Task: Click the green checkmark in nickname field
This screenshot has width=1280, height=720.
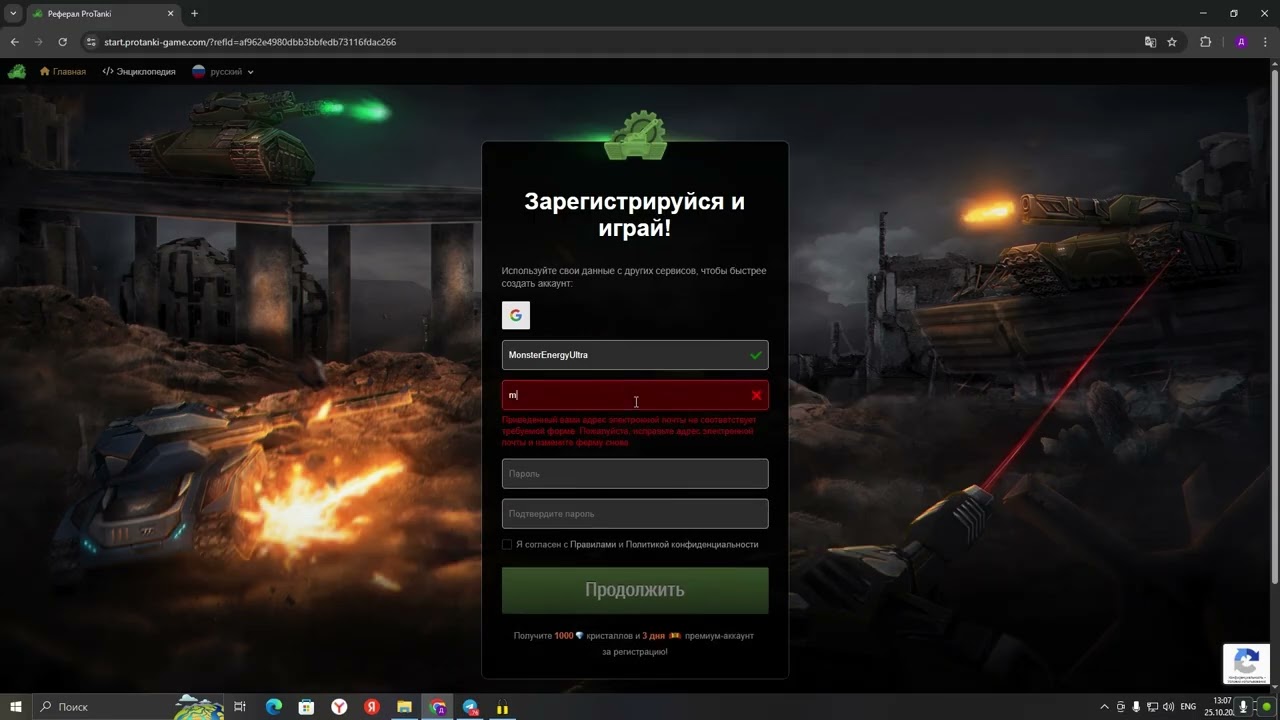Action: coord(756,355)
